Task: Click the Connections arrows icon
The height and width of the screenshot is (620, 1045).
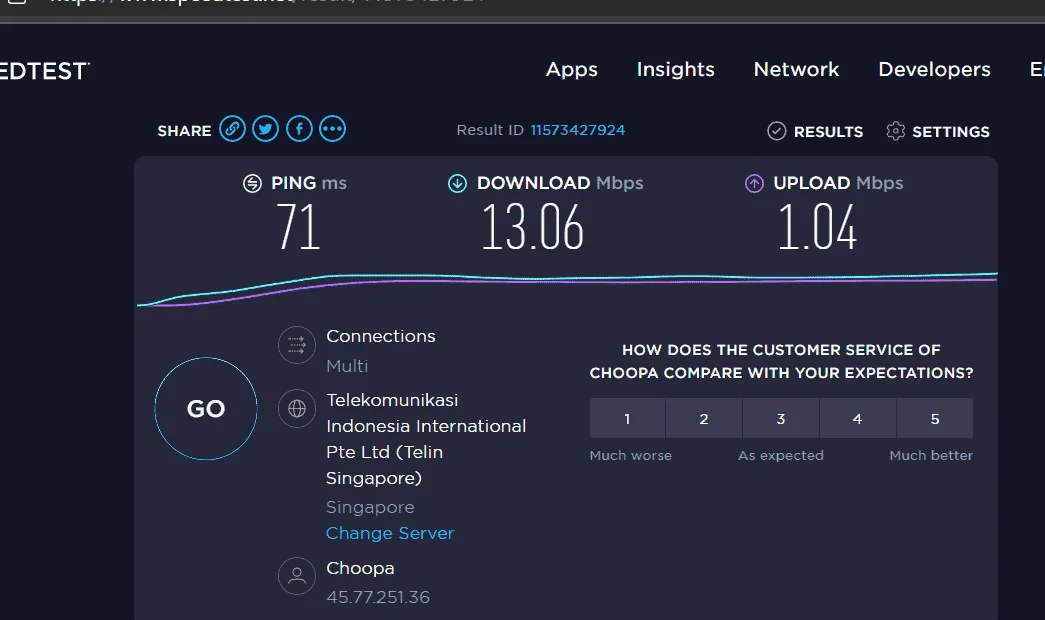Action: click(x=297, y=345)
